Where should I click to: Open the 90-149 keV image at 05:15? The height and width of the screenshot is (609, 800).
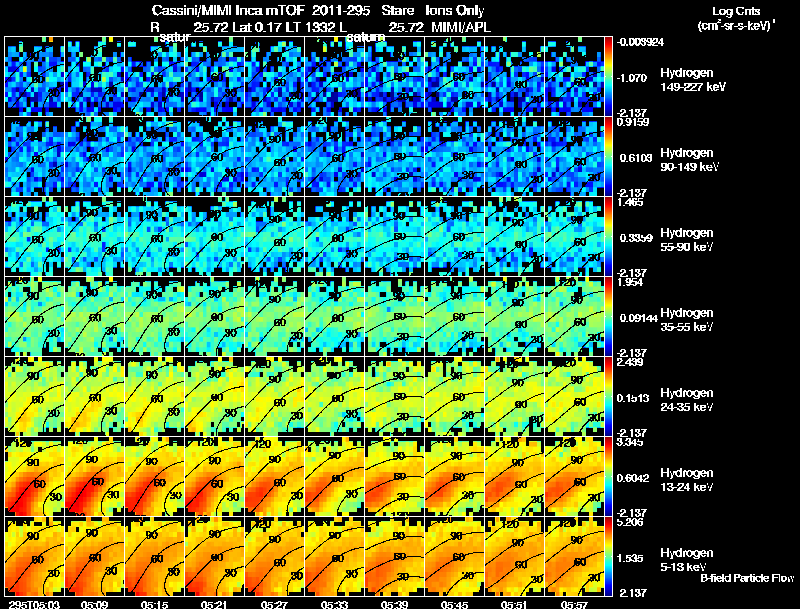click(x=154, y=156)
